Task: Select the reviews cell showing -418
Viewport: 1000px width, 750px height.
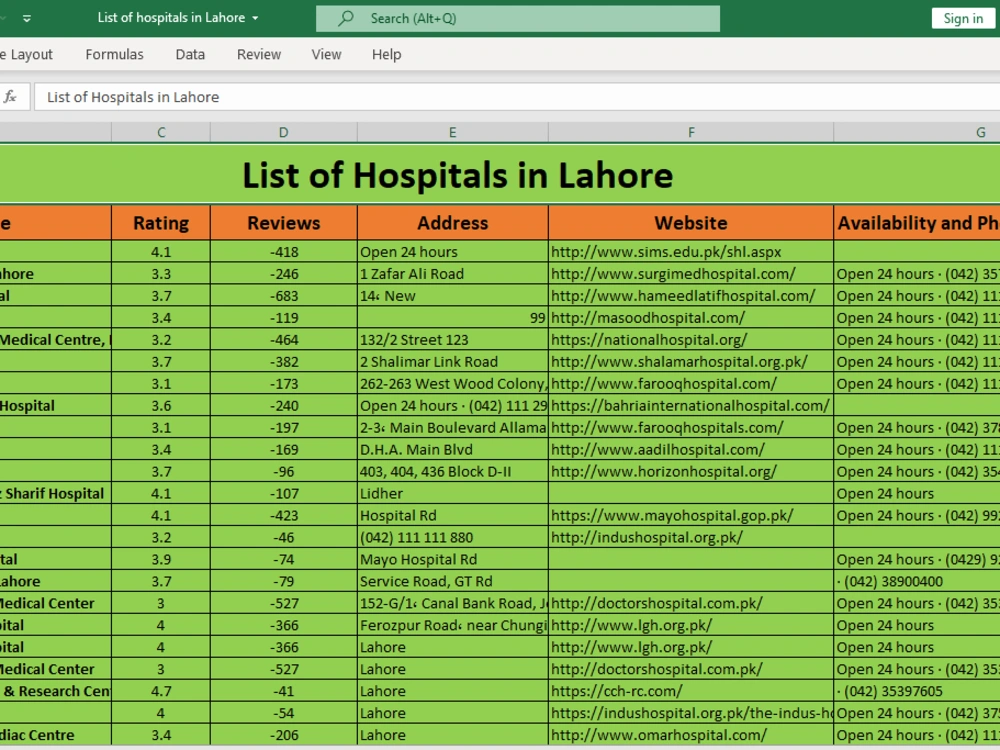Action: 283,252
